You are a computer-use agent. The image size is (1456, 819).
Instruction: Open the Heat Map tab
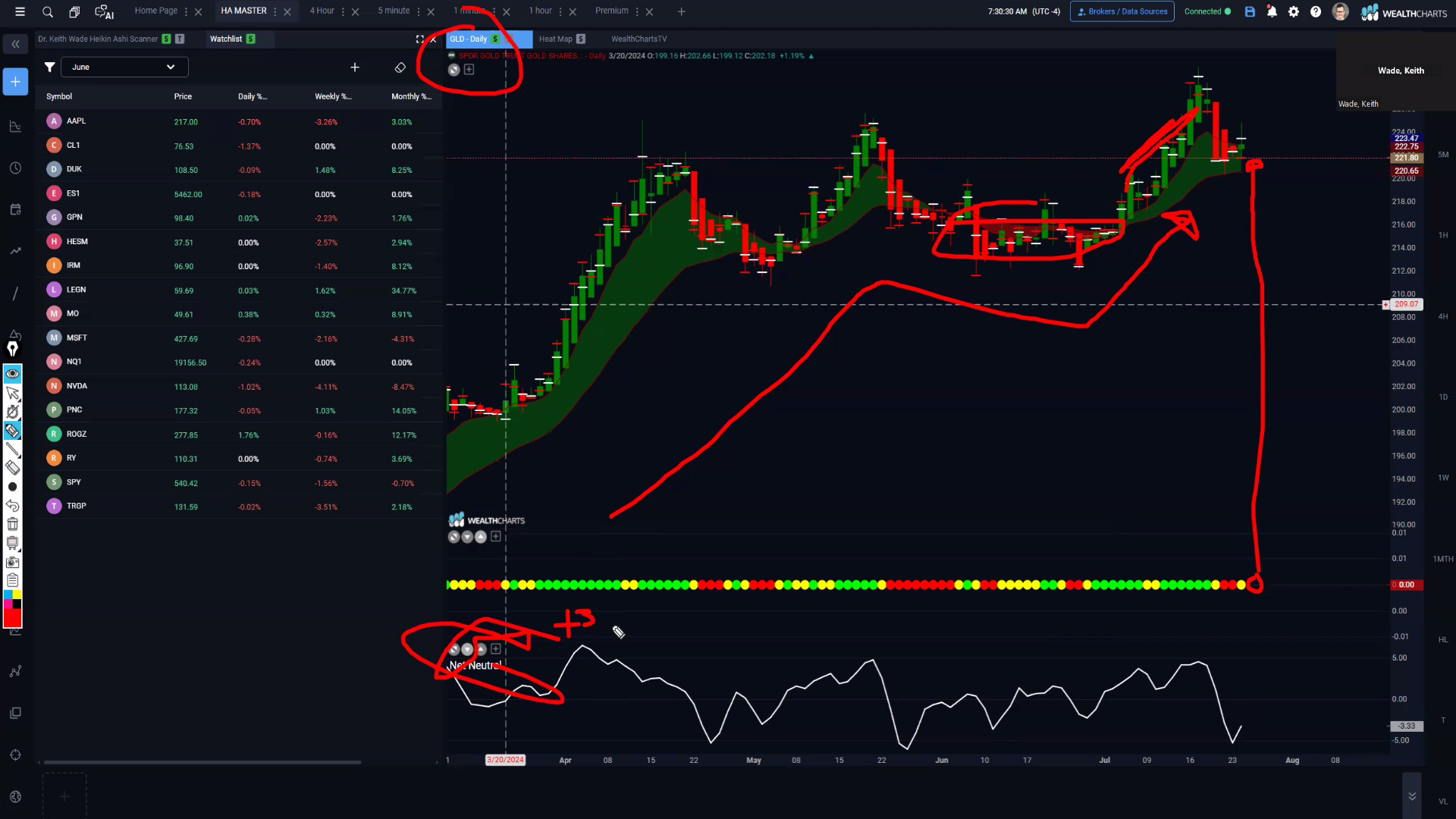coord(556,39)
